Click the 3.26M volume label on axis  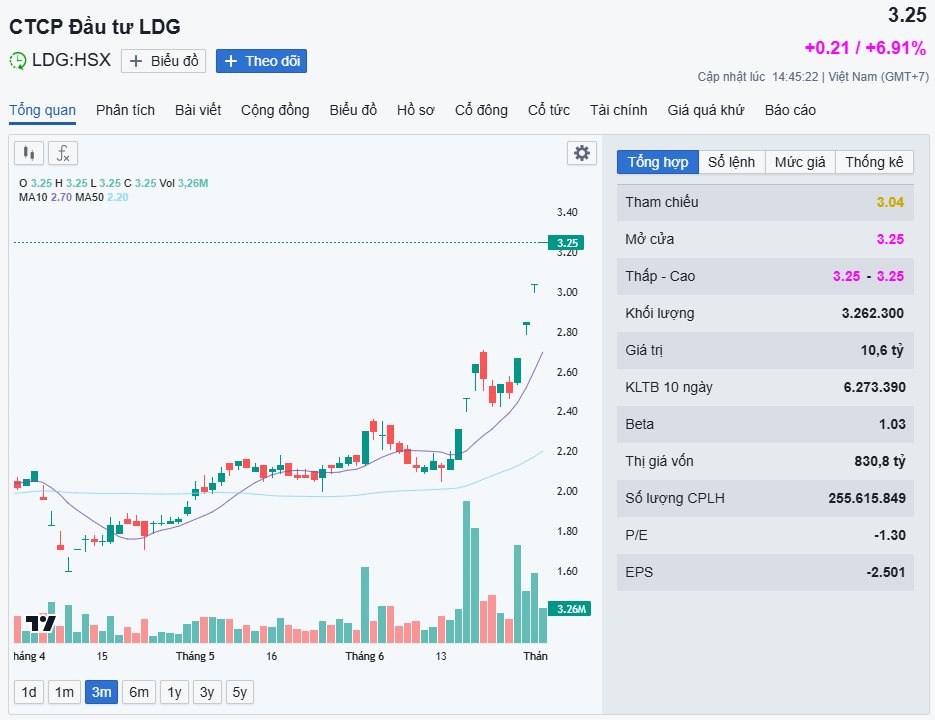570,609
